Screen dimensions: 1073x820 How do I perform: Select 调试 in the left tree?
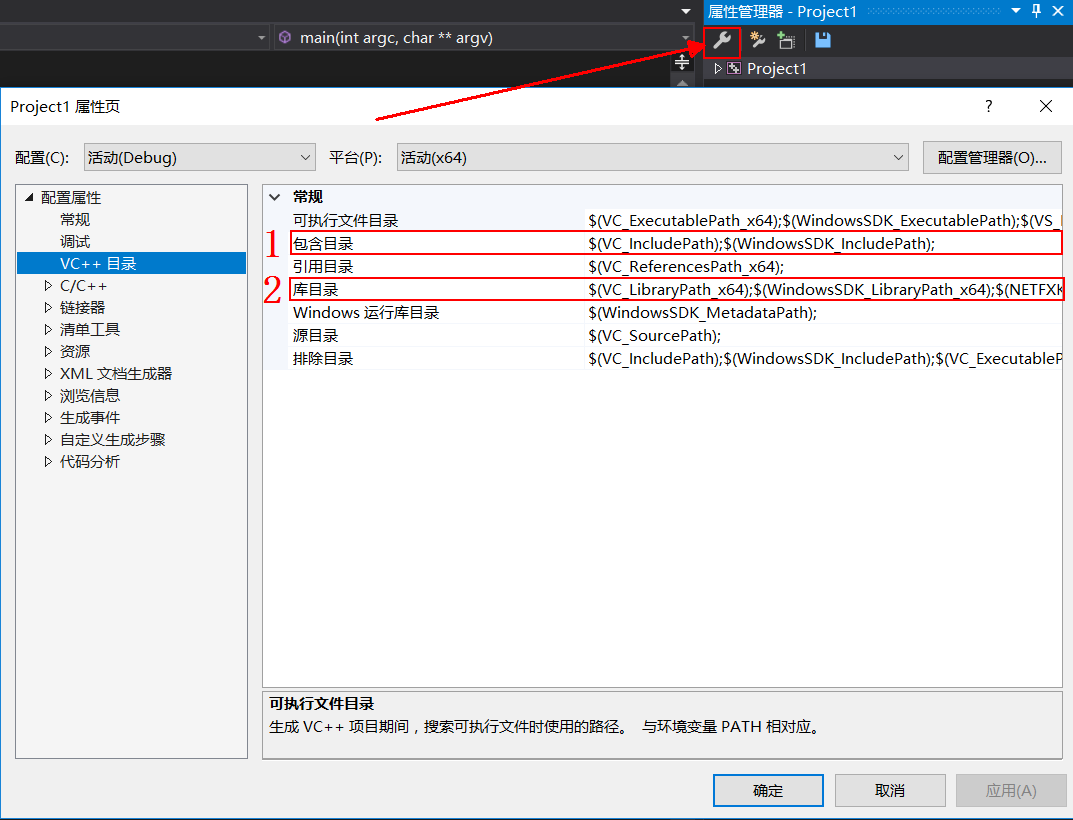coord(75,242)
